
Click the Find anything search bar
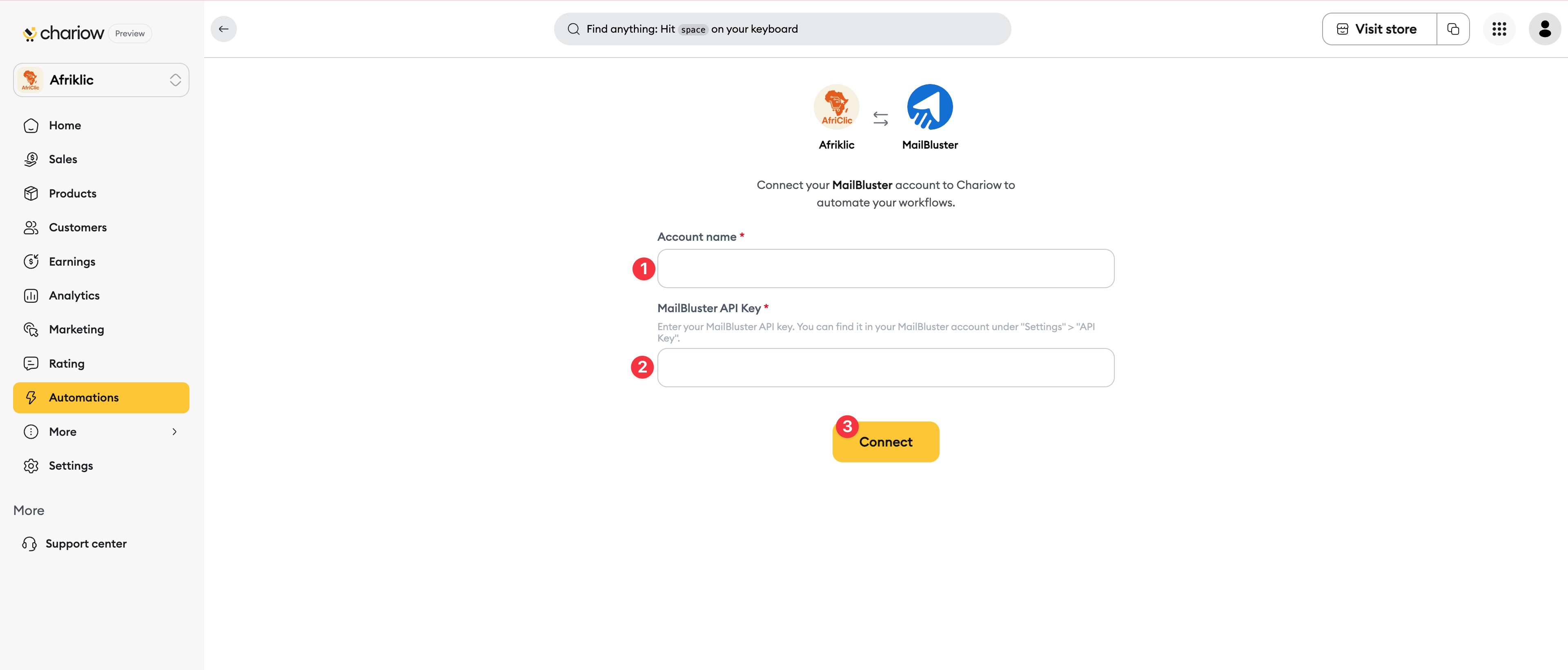pyautogui.click(x=782, y=29)
